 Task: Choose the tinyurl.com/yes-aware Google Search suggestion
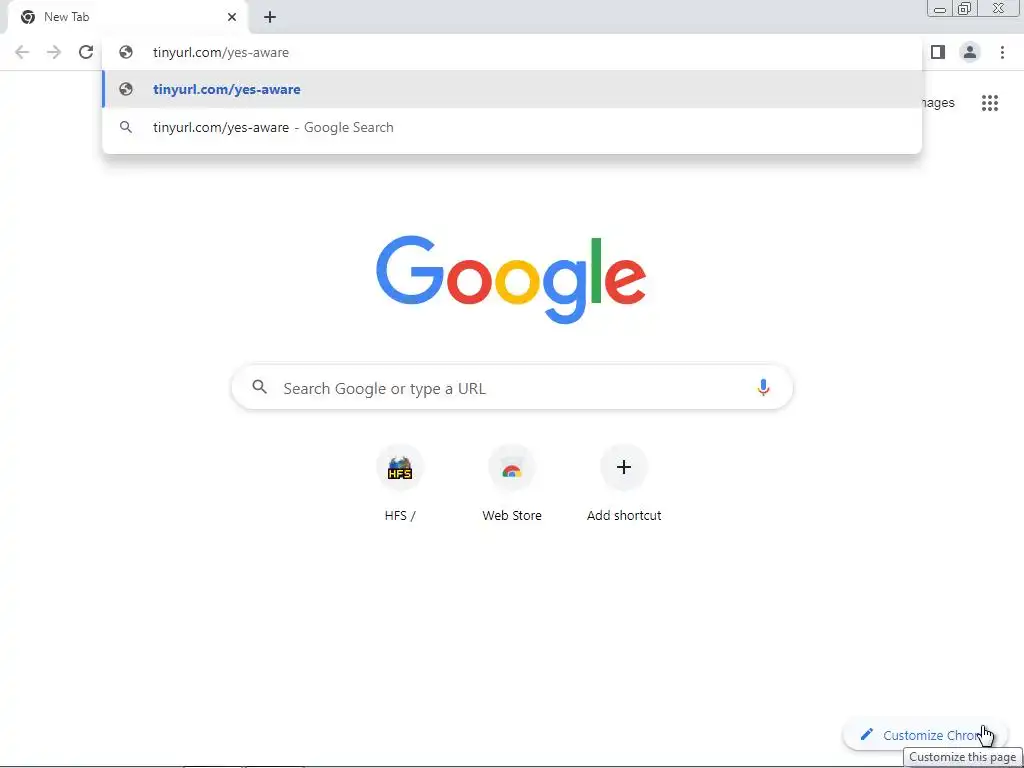[512, 127]
